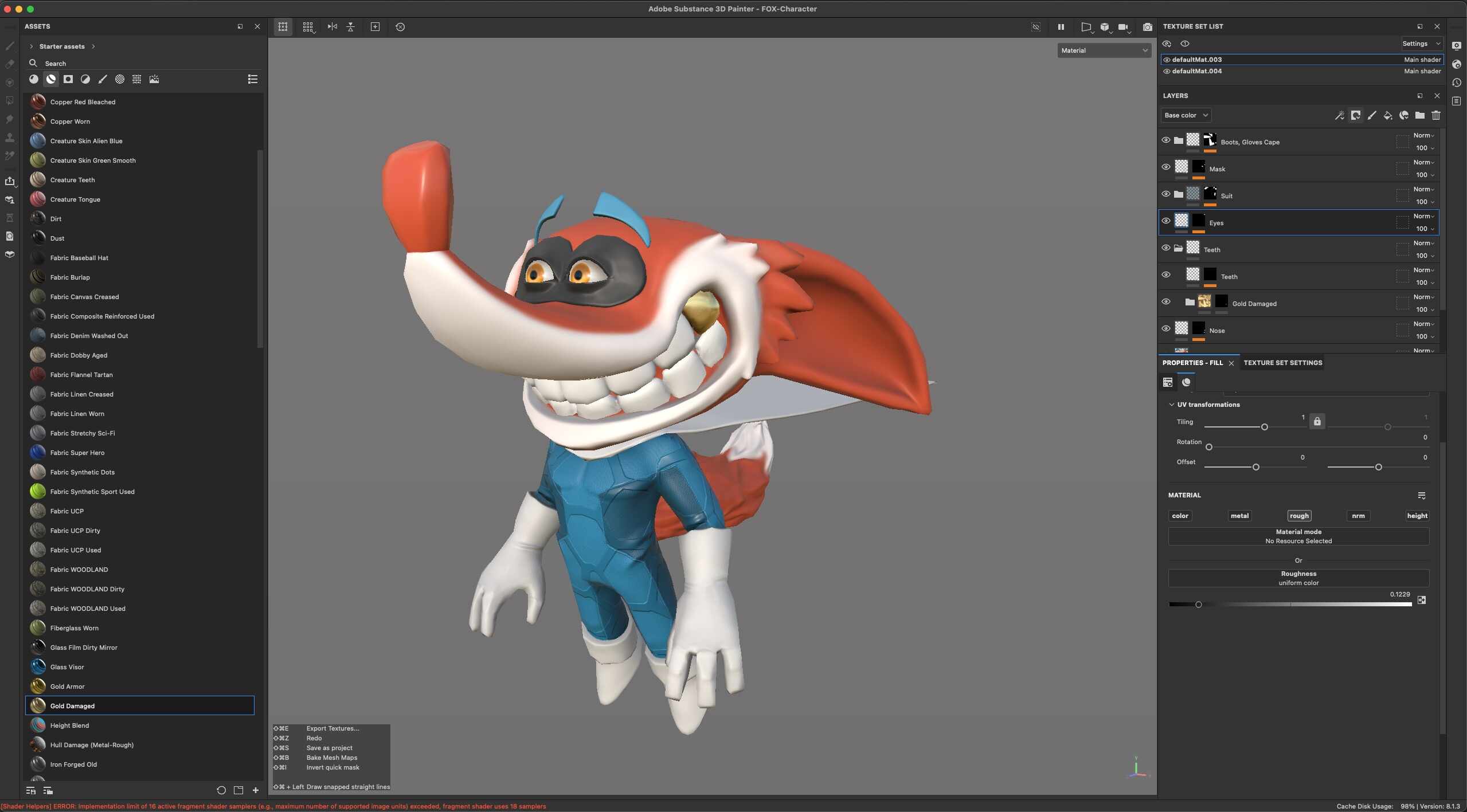Switch assets panel to list view icon
1467x812 pixels.
(252, 79)
